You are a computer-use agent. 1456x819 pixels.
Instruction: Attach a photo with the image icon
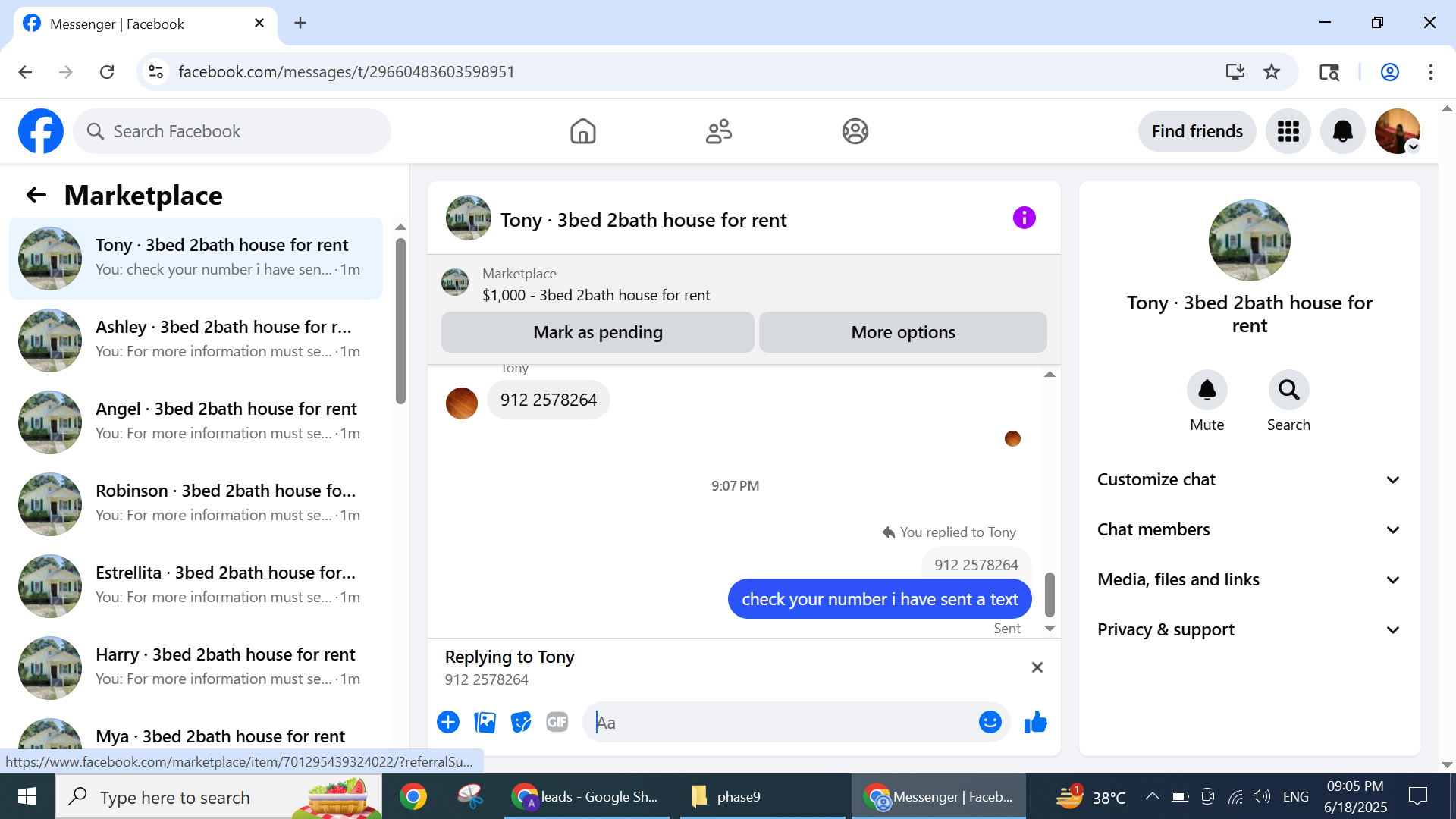pyautogui.click(x=485, y=722)
